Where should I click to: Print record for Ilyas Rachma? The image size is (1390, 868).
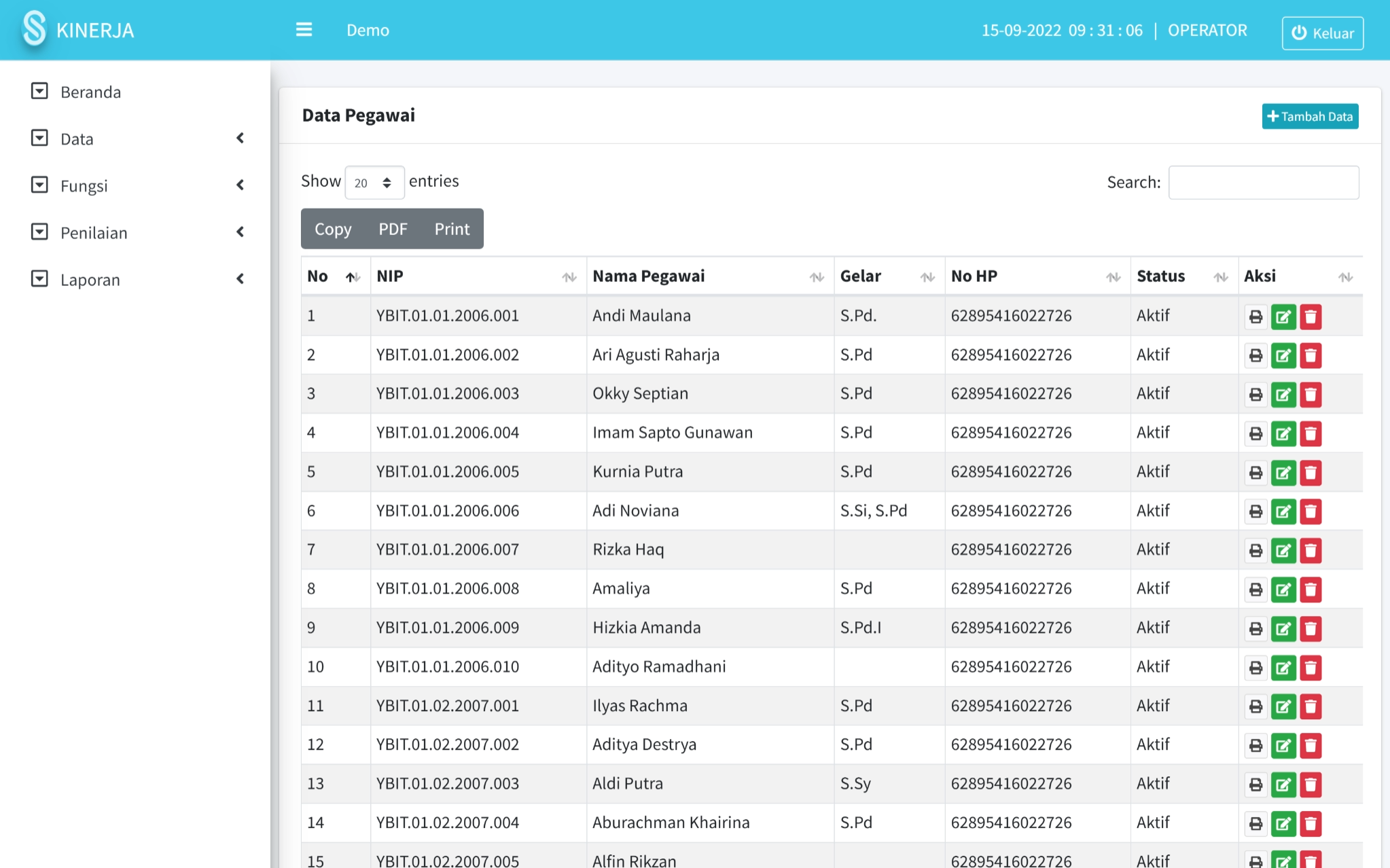pyautogui.click(x=1255, y=707)
